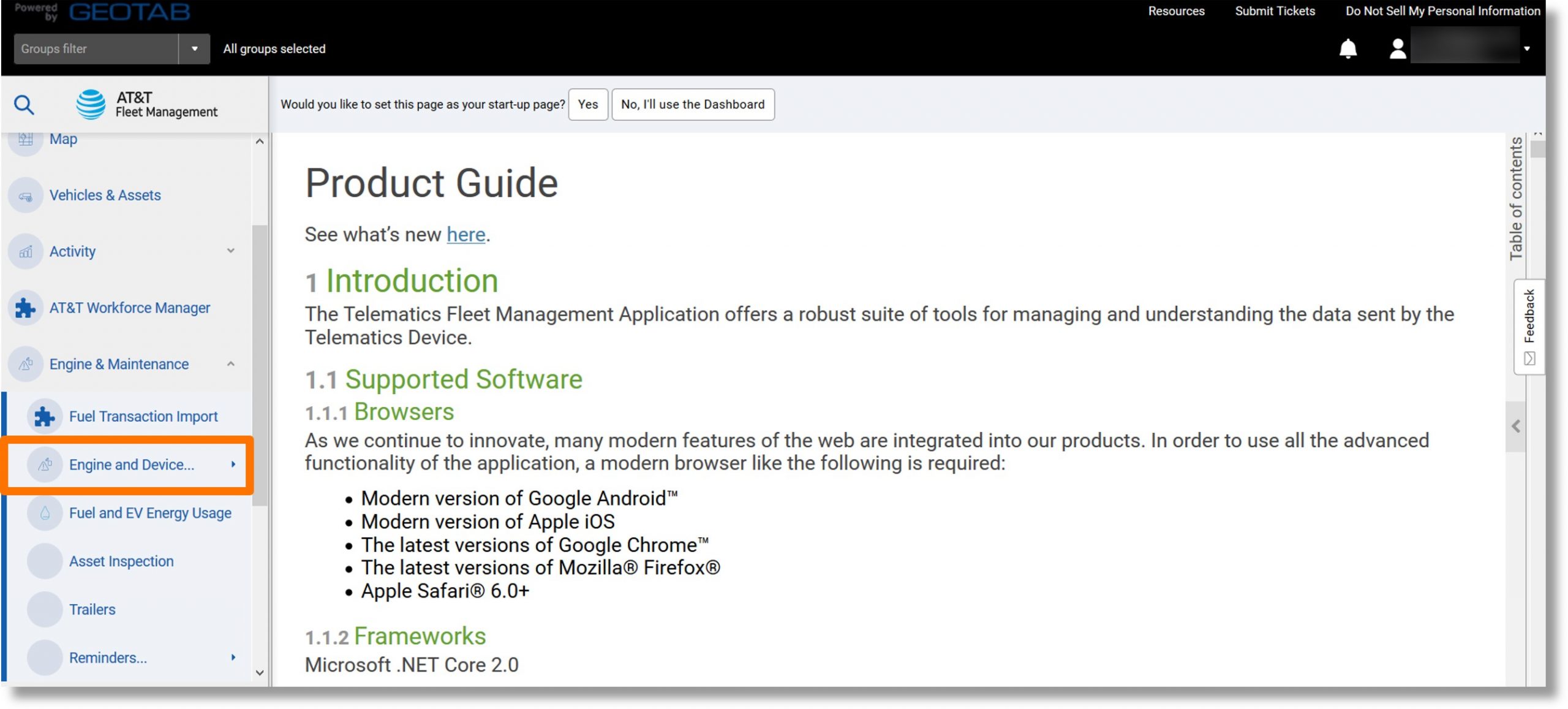Open the Feedback tab
The height and width of the screenshot is (709, 1568).
pos(1529,327)
